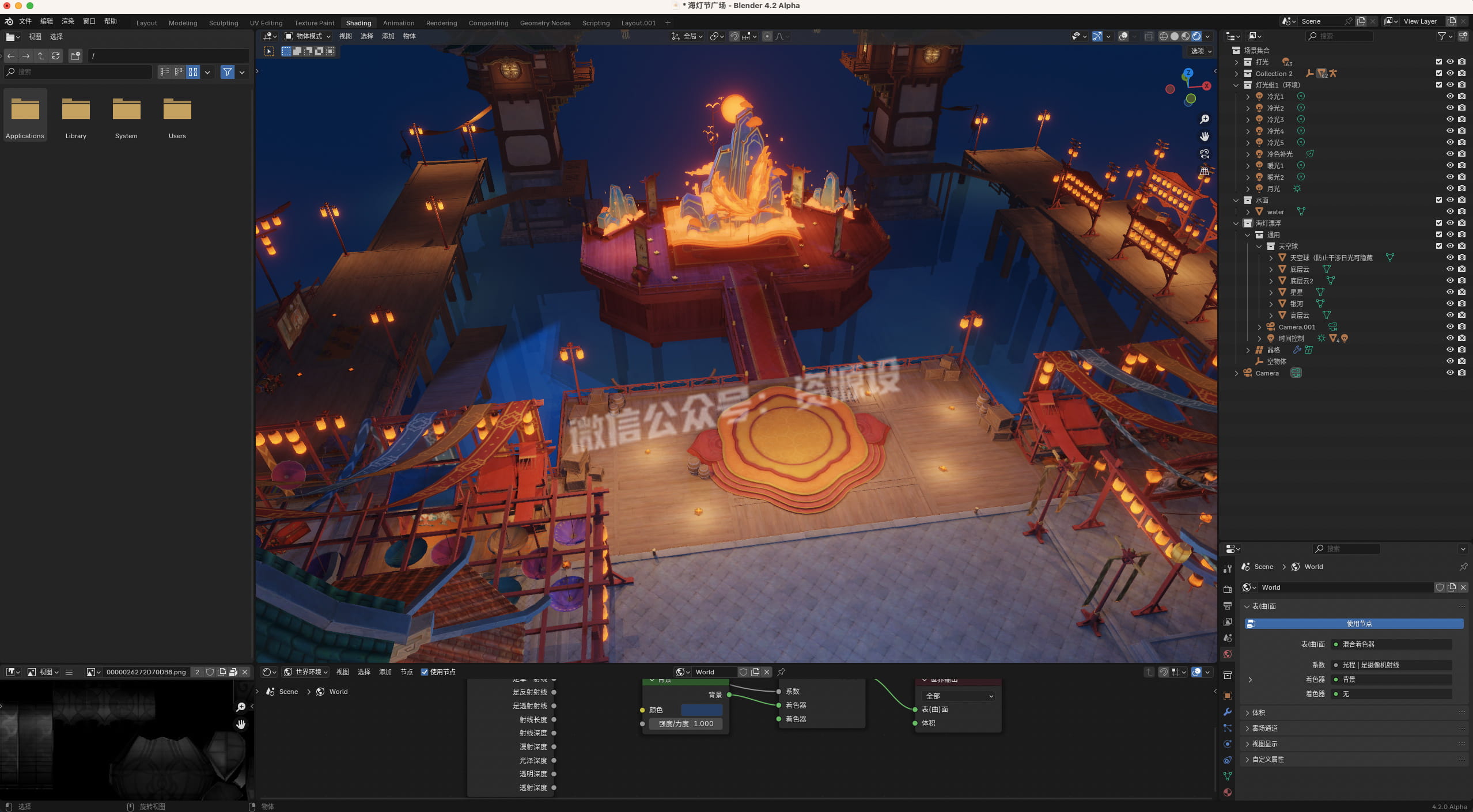Open the 渲染 menu
The image size is (1473, 812).
[68, 21]
